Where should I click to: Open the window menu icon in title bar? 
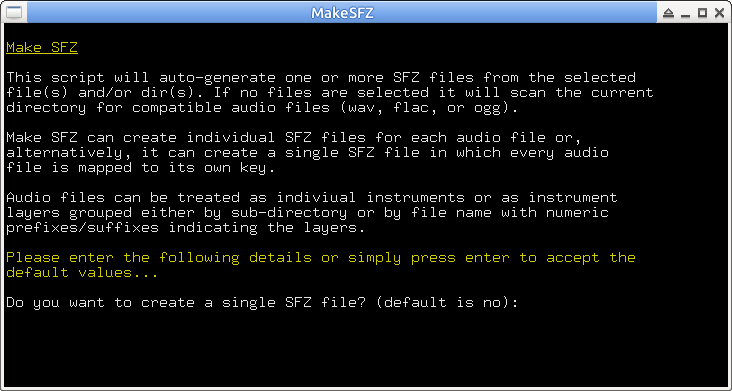(14, 13)
